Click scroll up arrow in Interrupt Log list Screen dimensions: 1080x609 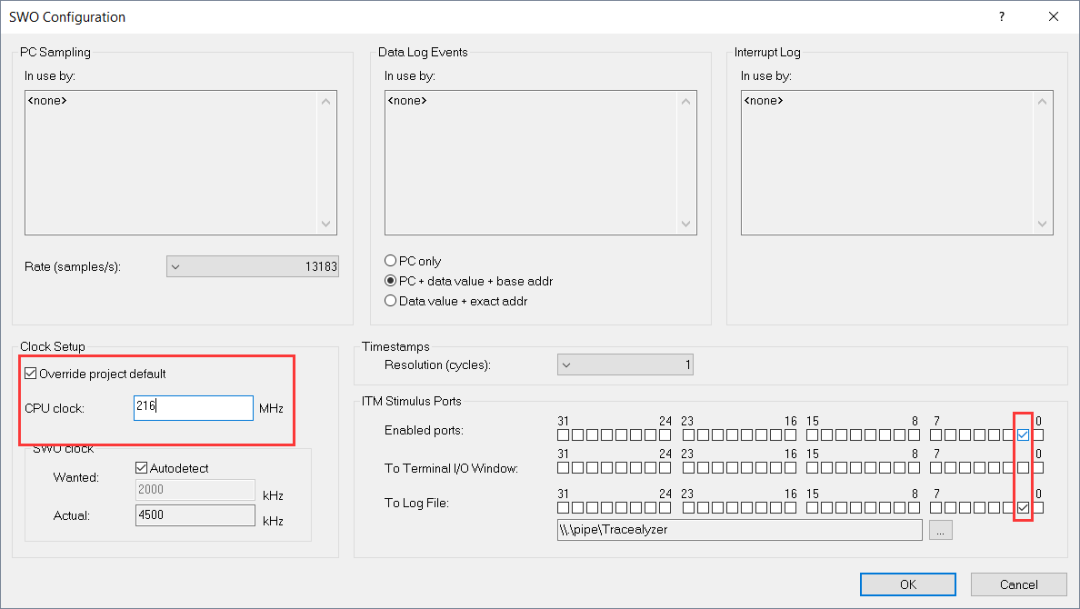pos(1042,101)
